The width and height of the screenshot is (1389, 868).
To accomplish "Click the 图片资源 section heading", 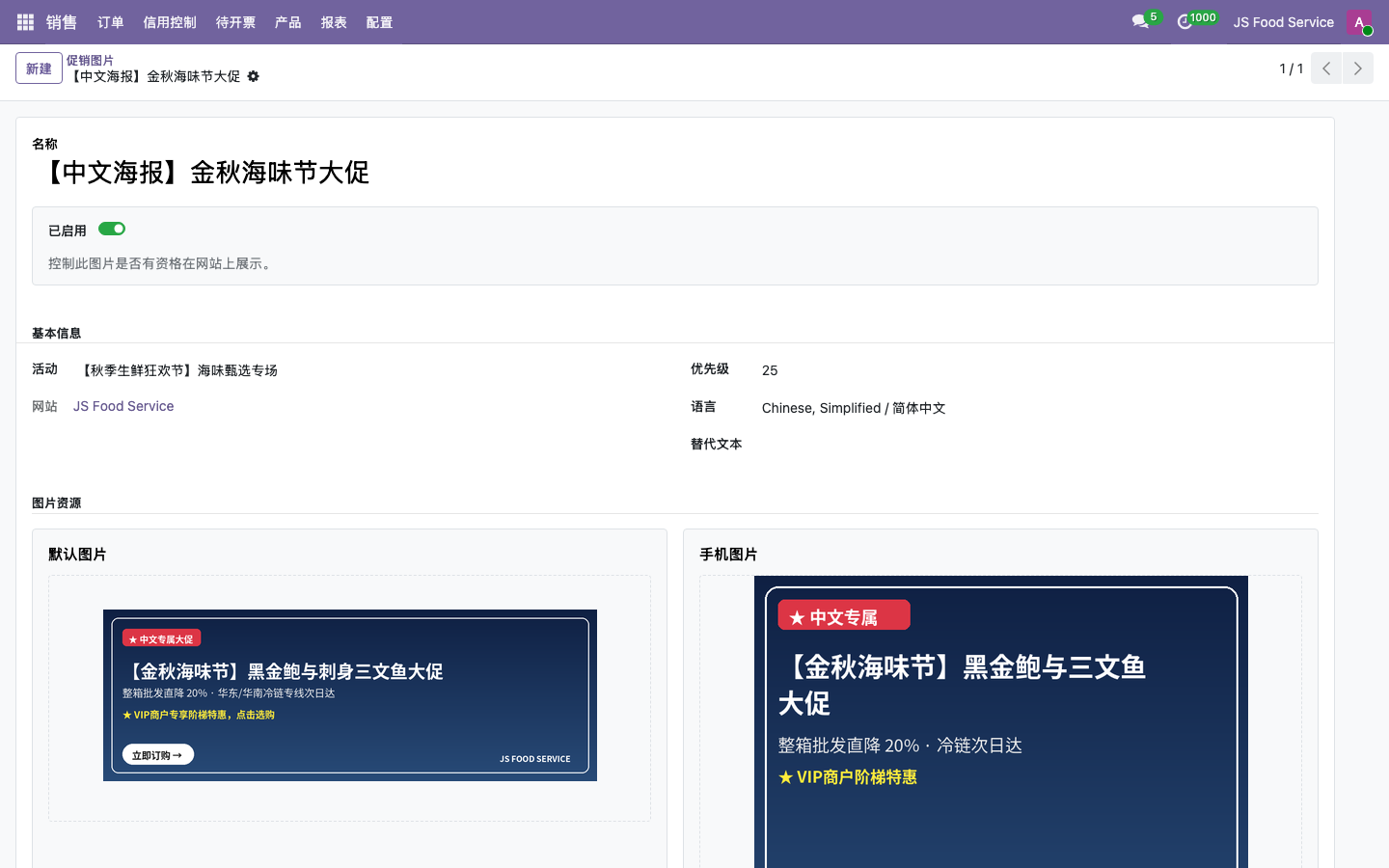I will (x=57, y=502).
